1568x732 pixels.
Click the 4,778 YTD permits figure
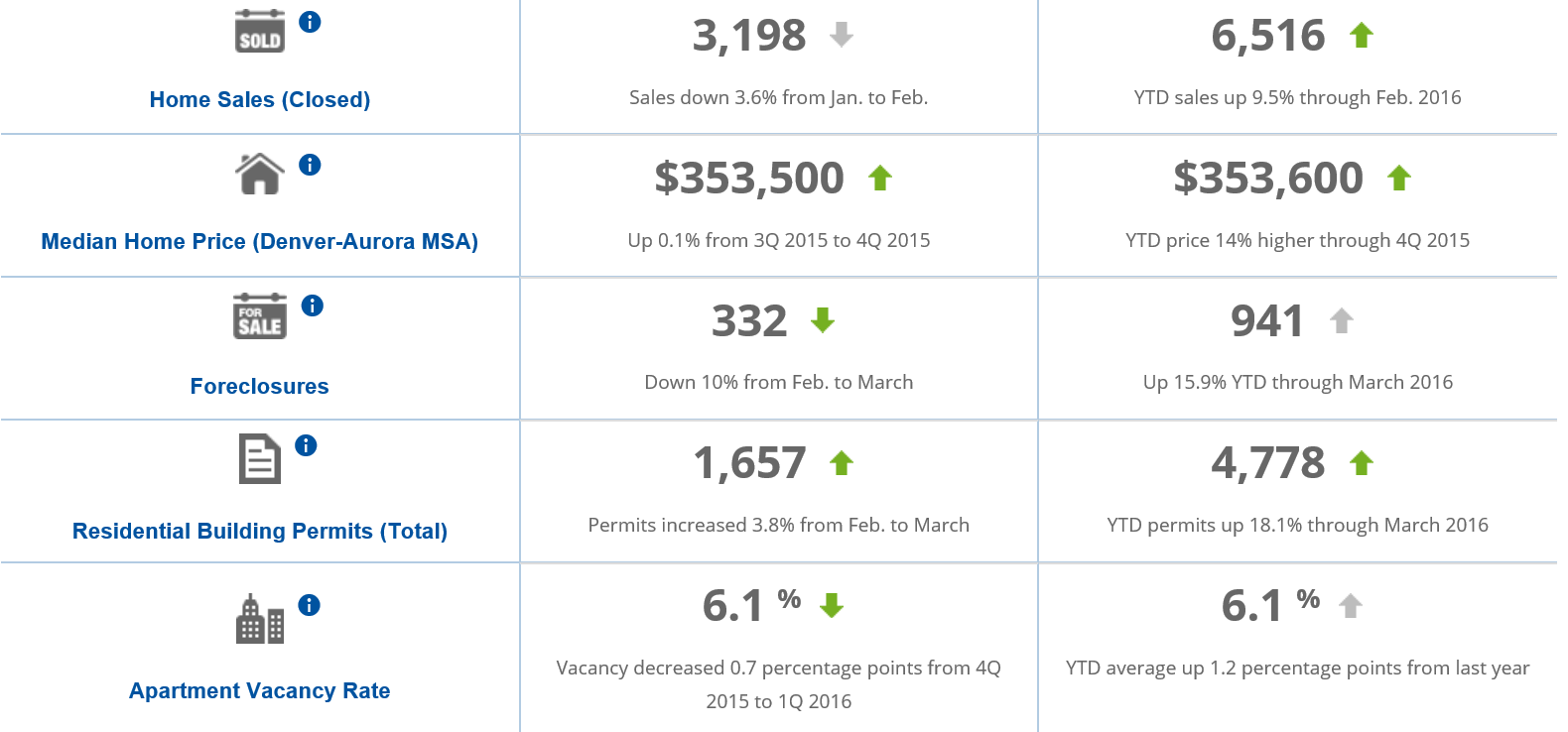pyautogui.click(x=1268, y=463)
